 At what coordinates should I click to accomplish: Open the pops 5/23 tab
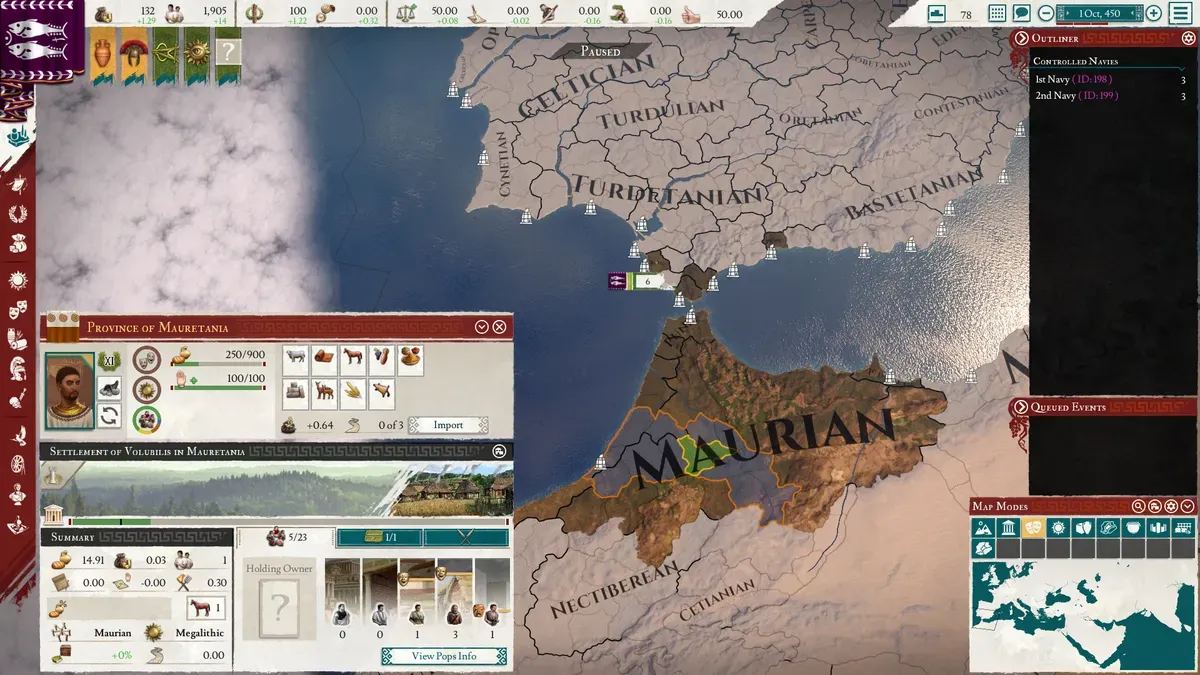(287, 537)
